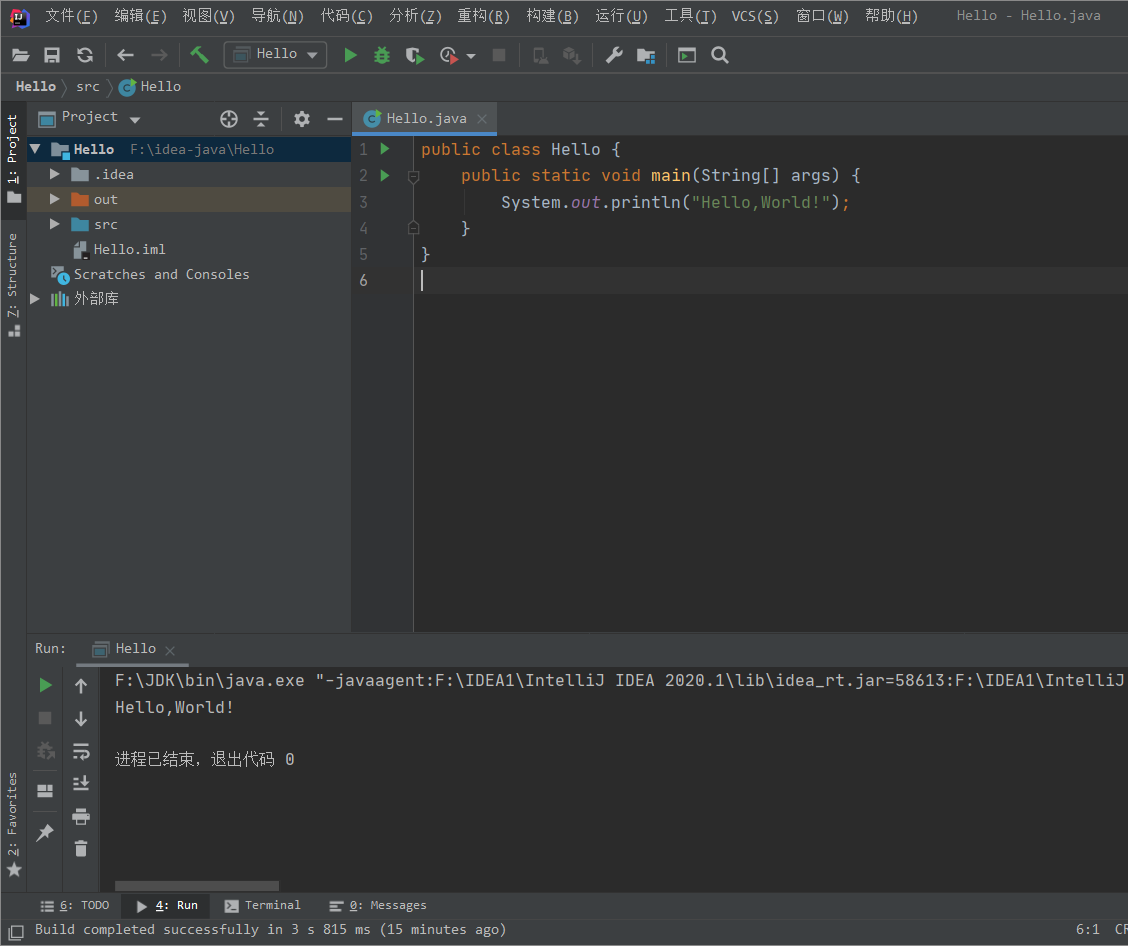The height and width of the screenshot is (946, 1128).
Task: Close the Hello.java editor tab
Action: coord(482,119)
